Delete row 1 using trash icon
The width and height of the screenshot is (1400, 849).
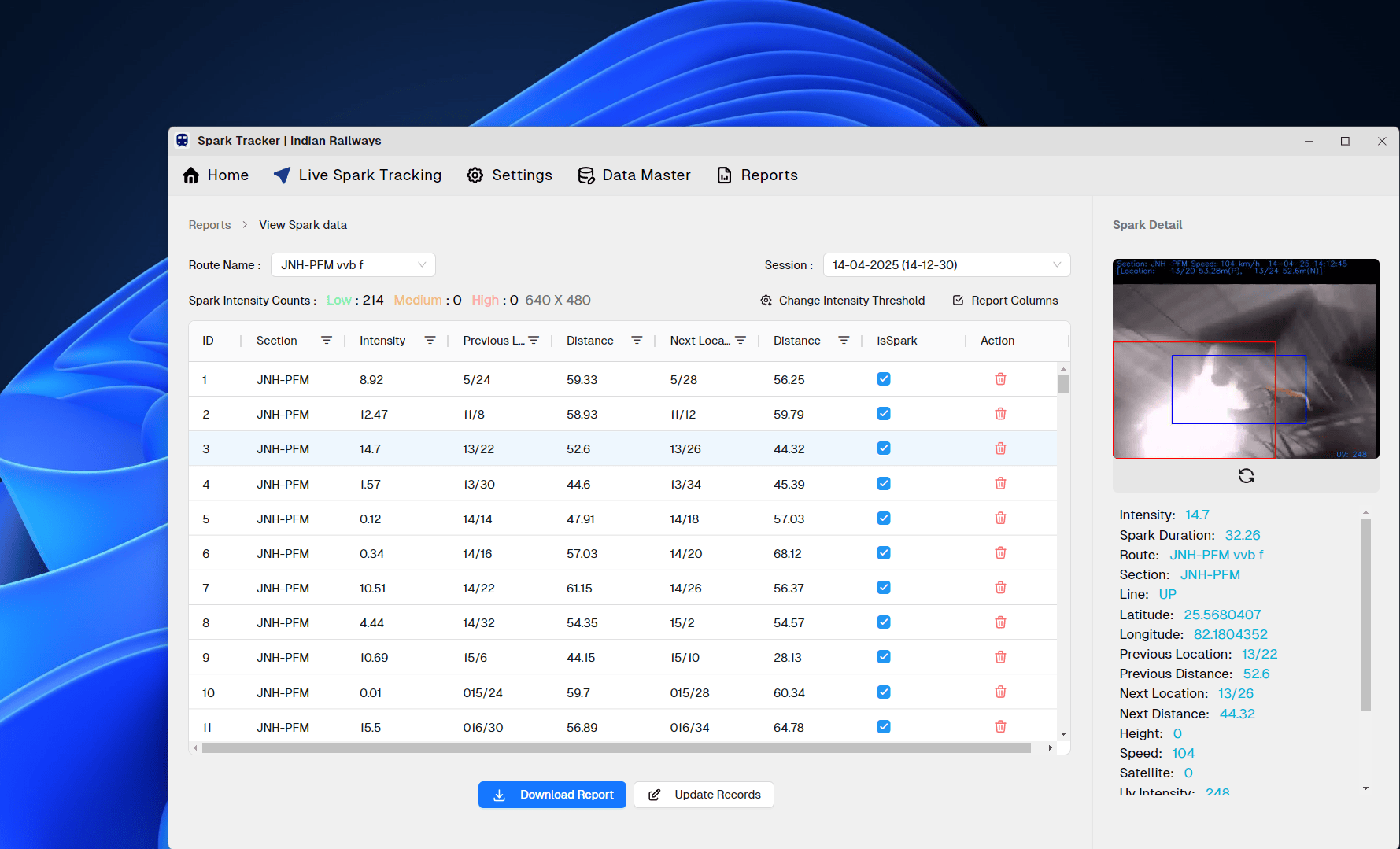coord(1000,379)
